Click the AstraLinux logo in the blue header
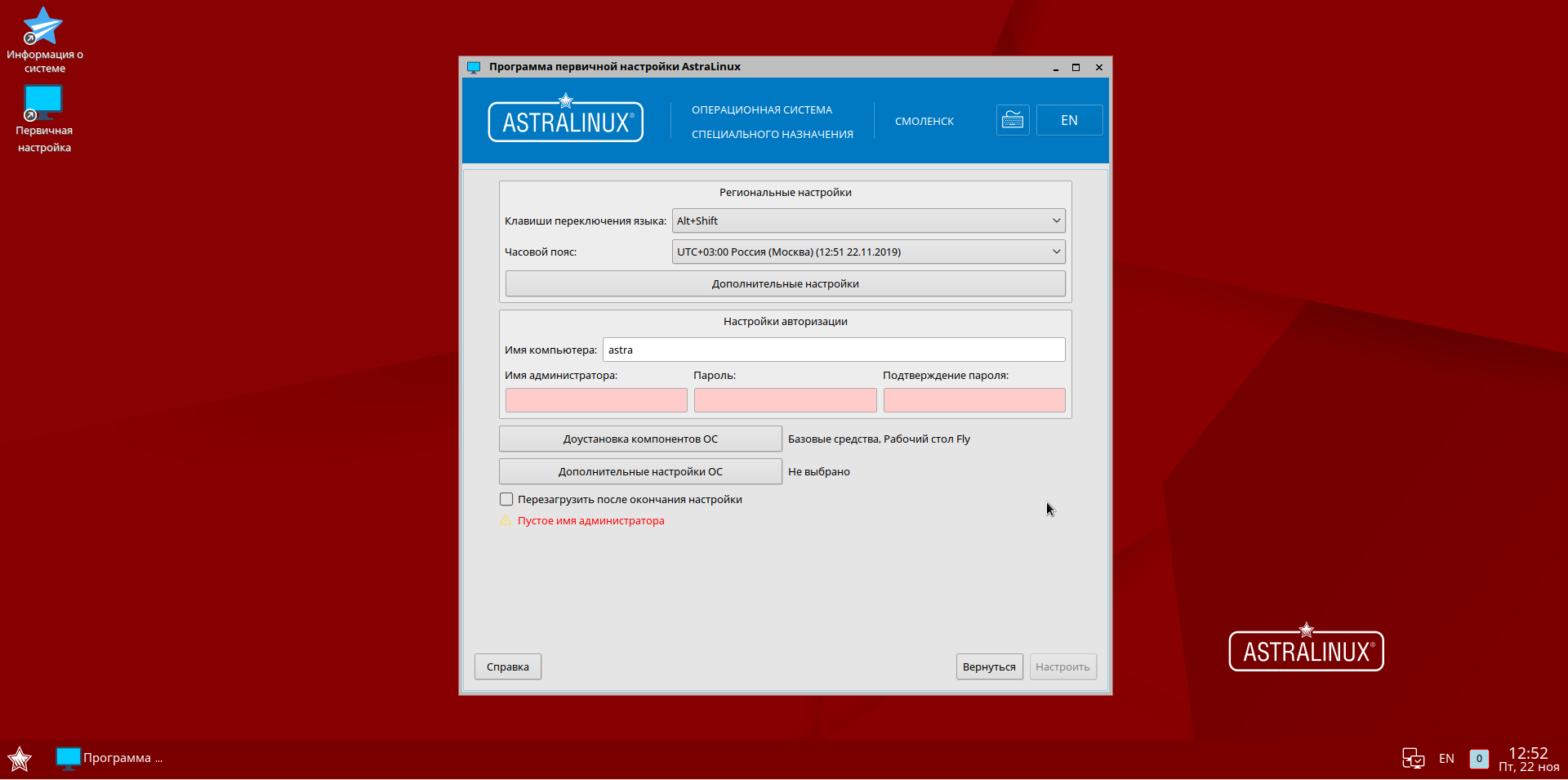The width and height of the screenshot is (1568, 780). pos(565,121)
